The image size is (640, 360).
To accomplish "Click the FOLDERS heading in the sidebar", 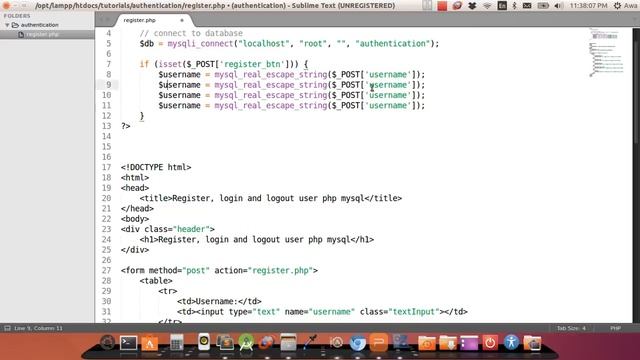I will pyautogui.click(x=17, y=16).
